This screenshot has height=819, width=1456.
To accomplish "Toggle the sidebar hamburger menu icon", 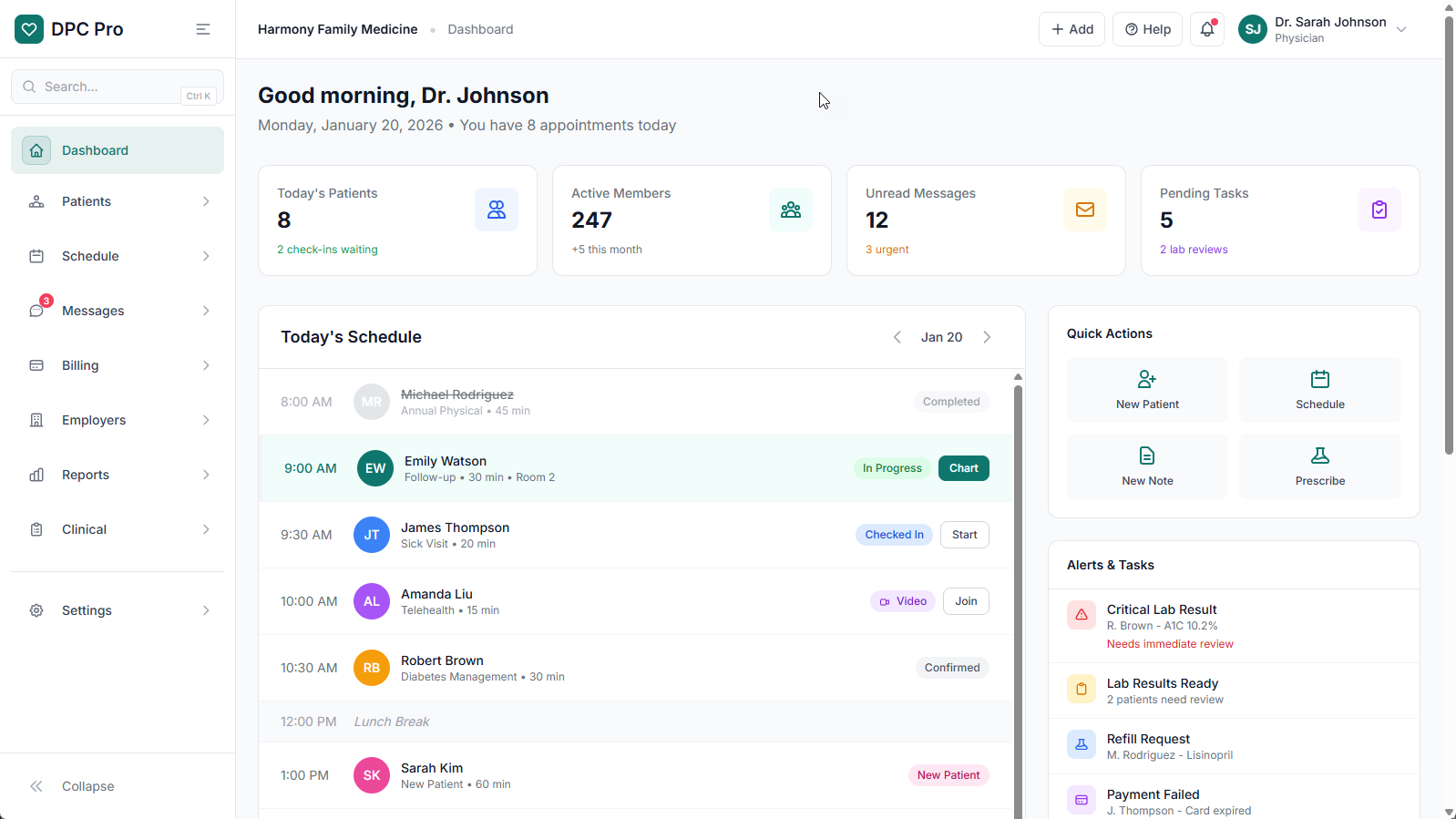I will 203,29.
